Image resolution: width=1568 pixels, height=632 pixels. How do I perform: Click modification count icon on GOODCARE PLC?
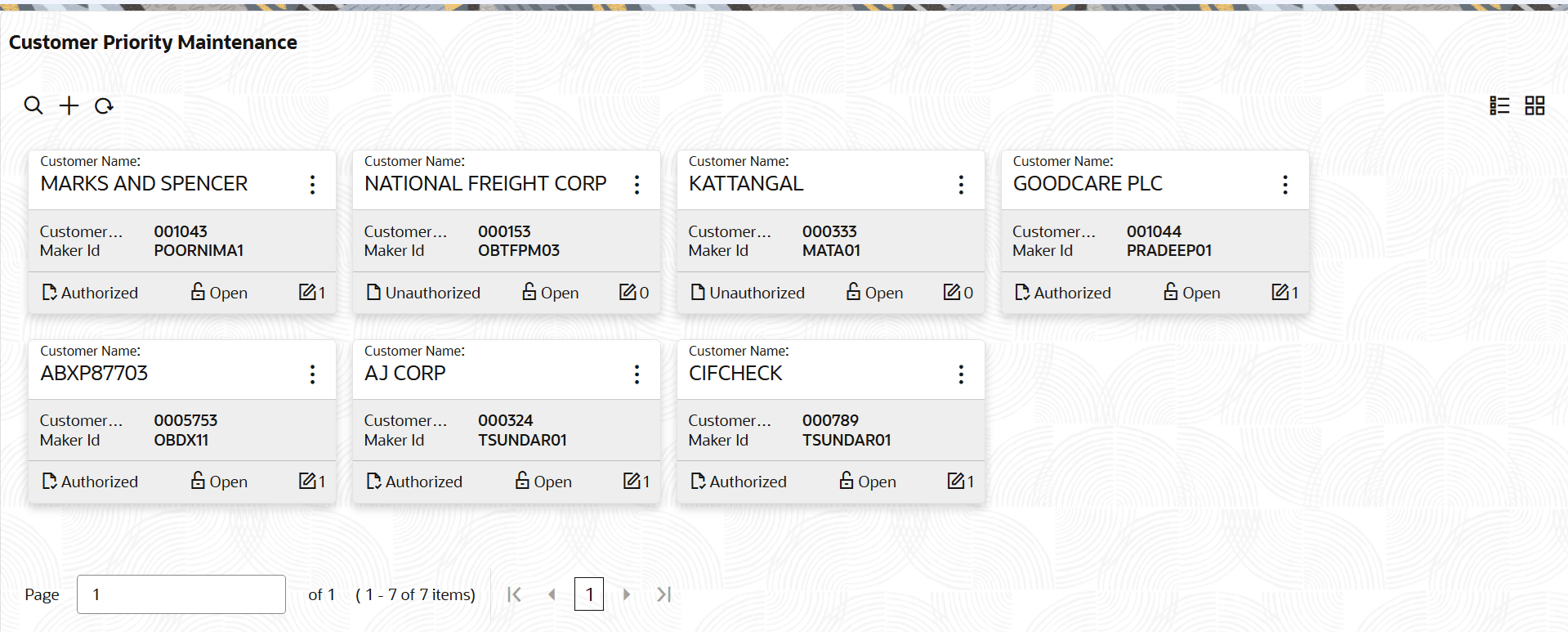(1280, 292)
